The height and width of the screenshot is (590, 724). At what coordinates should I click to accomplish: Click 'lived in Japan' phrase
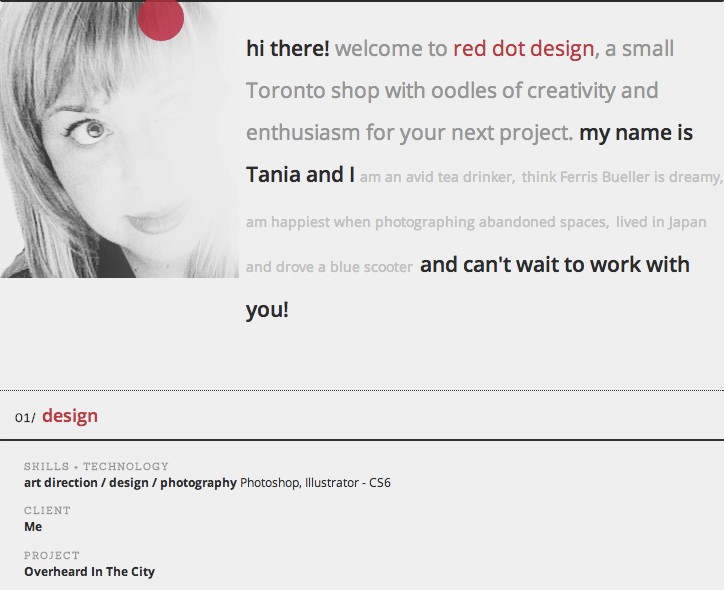(x=661, y=223)
